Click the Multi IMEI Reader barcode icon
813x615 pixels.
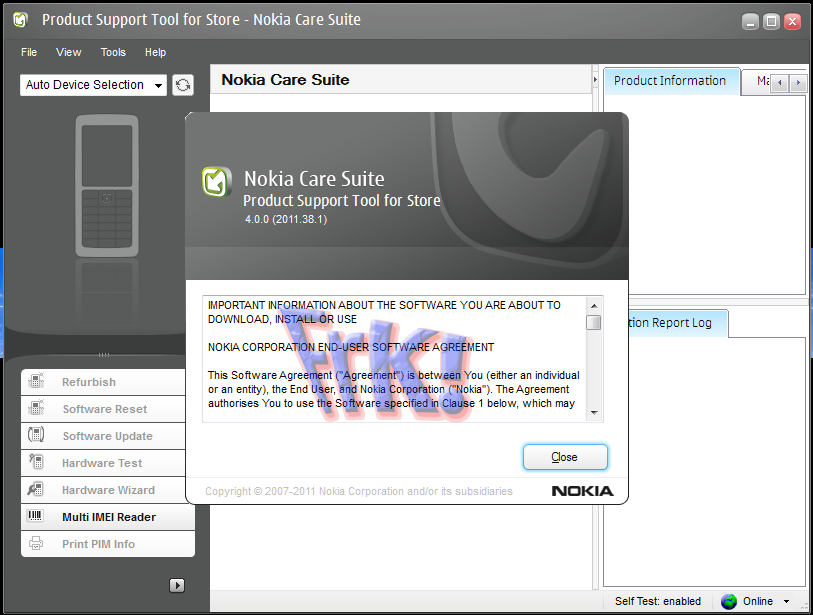tap(35, 516)
